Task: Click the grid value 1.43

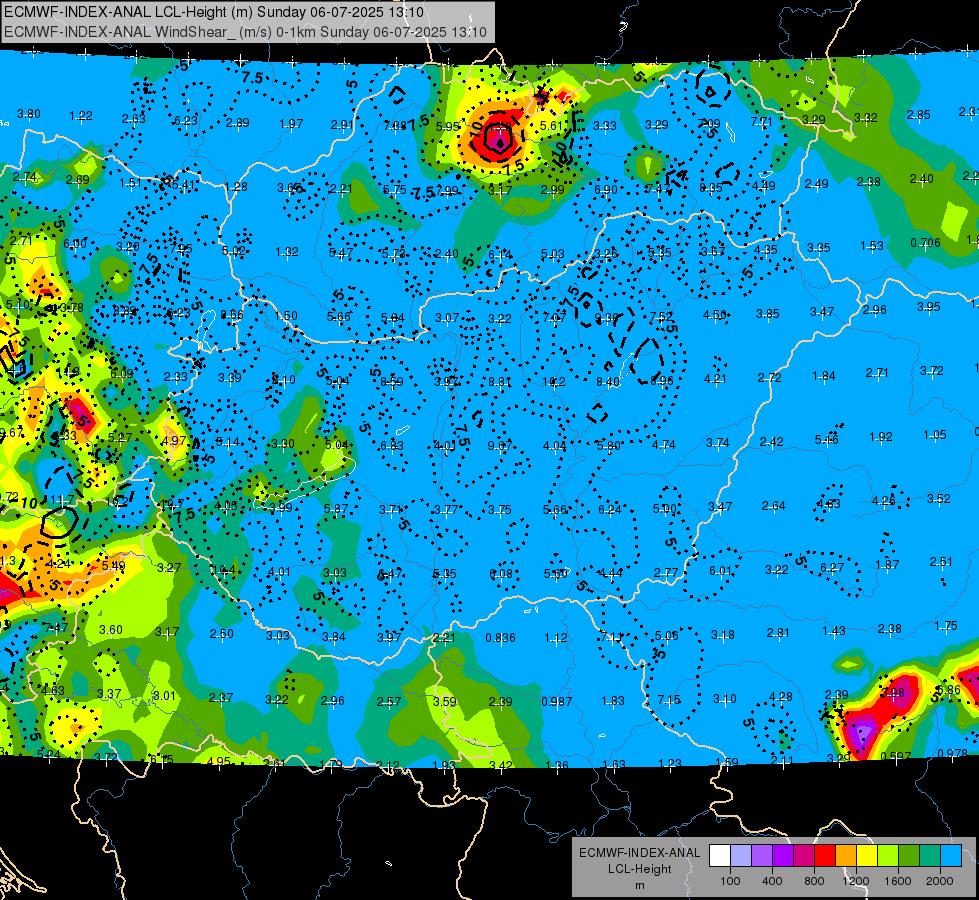Action: tap(834, 631)
